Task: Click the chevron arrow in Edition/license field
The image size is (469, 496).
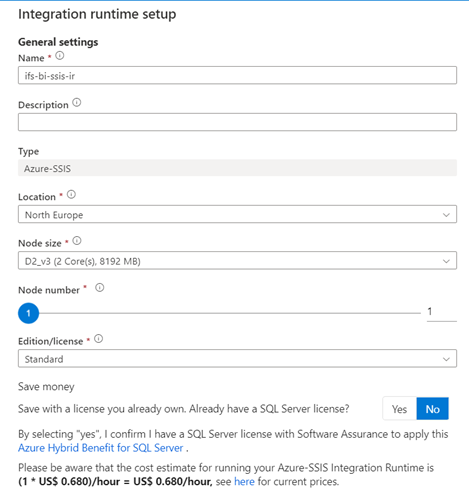Action: tap(446, 359)
